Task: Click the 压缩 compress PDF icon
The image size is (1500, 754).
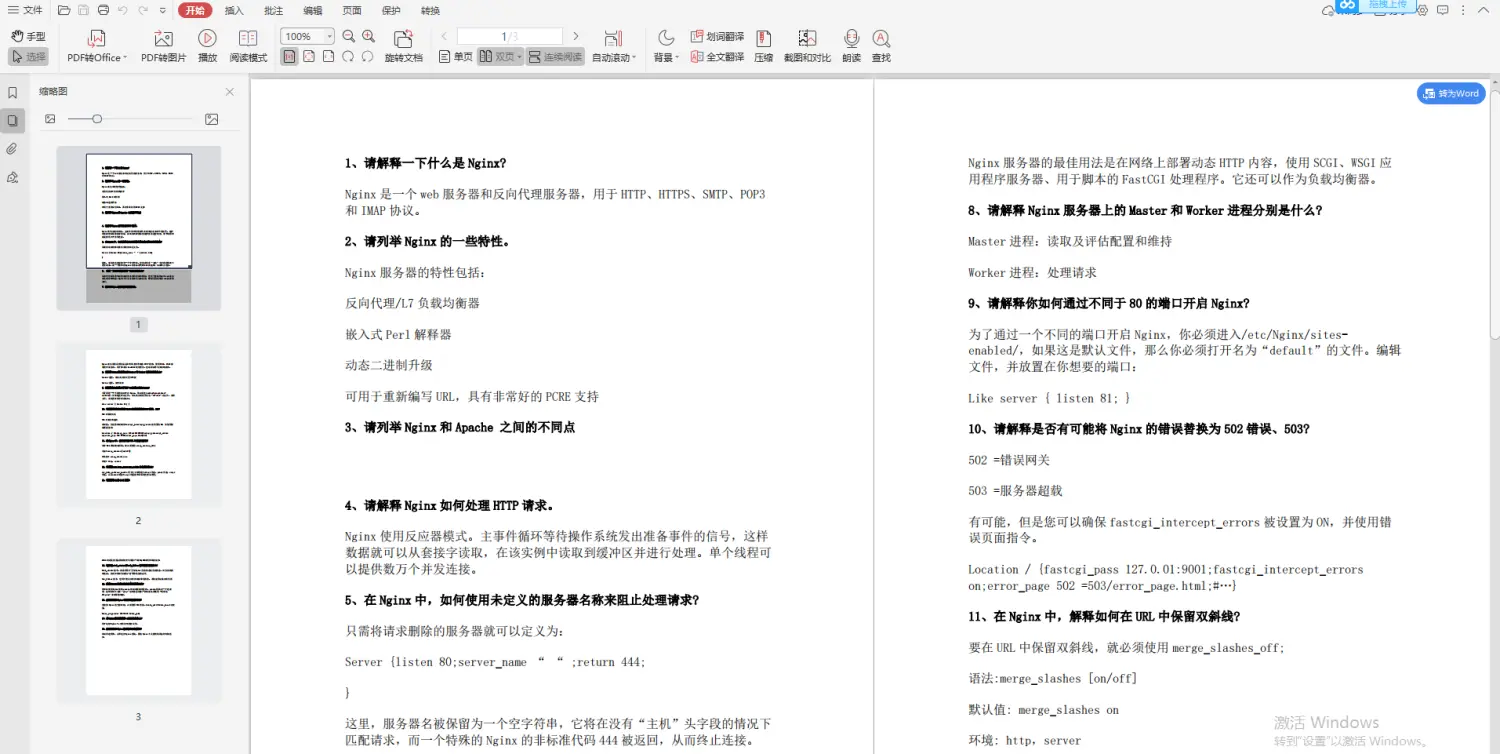Action: (x=763, y=45)
